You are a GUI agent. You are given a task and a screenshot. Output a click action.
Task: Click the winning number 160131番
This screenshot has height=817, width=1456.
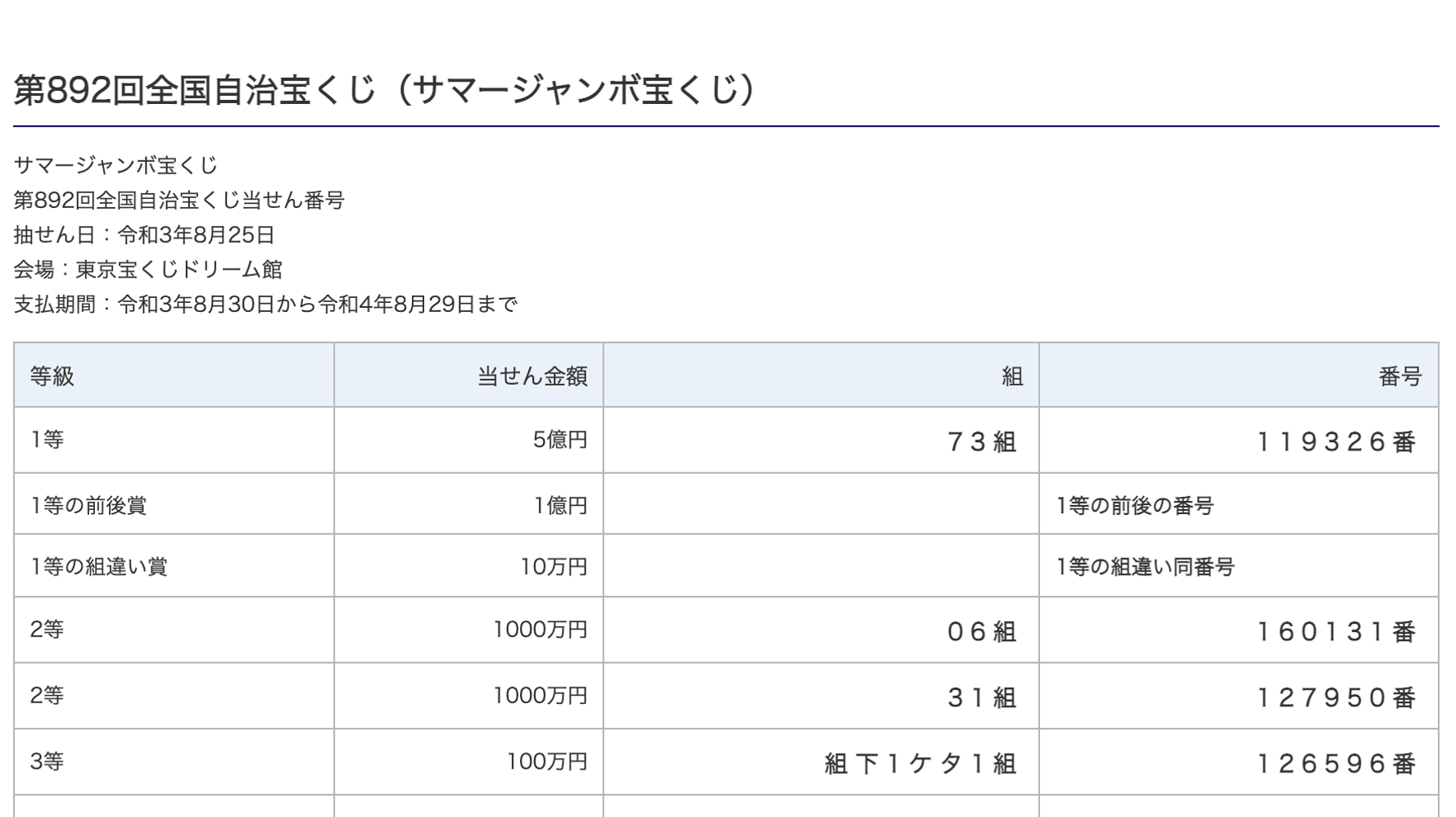click(1336, 631)
